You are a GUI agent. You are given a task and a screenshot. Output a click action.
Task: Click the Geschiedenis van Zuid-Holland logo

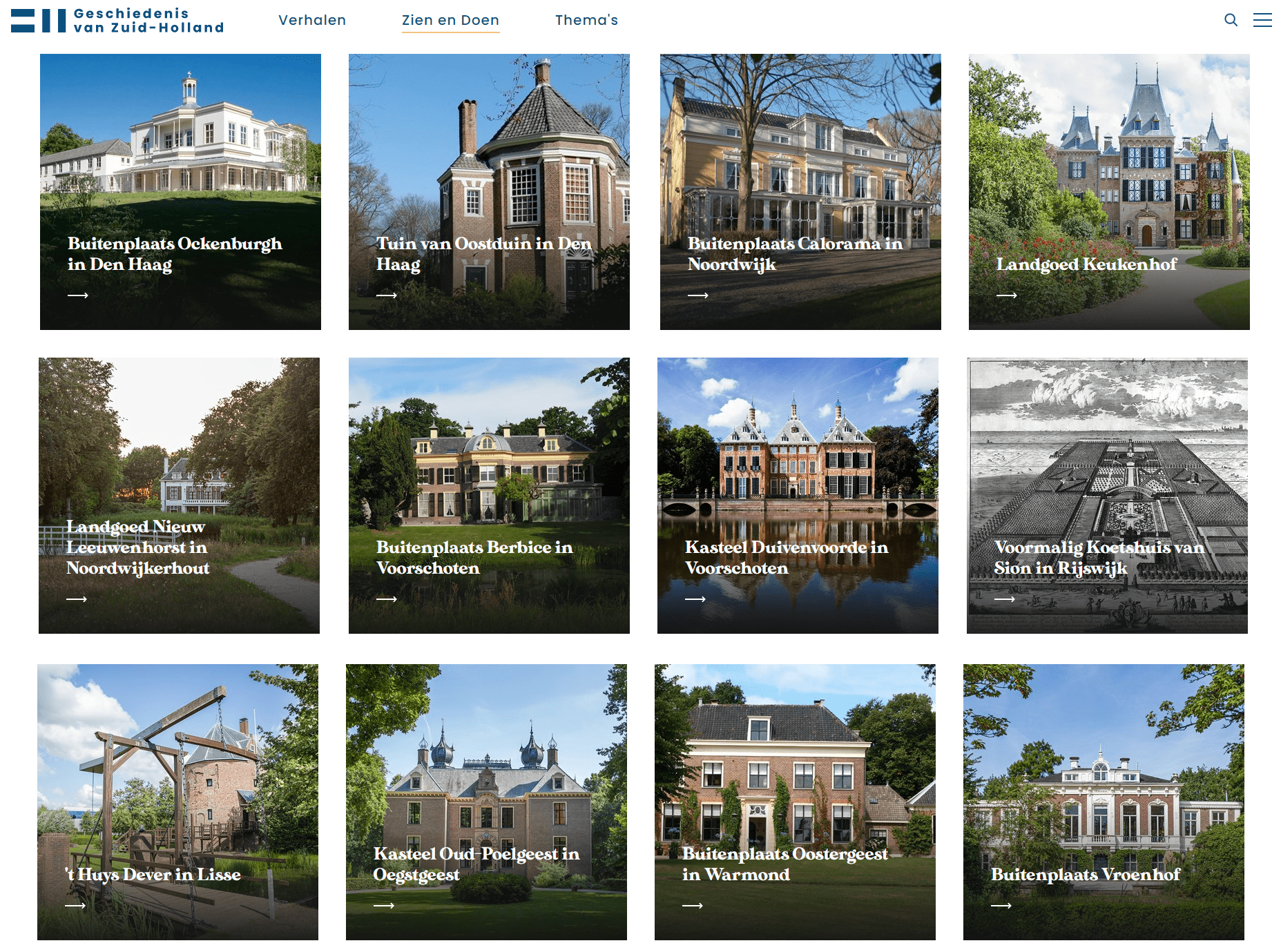pyautogui.click(x=117, y=21)
